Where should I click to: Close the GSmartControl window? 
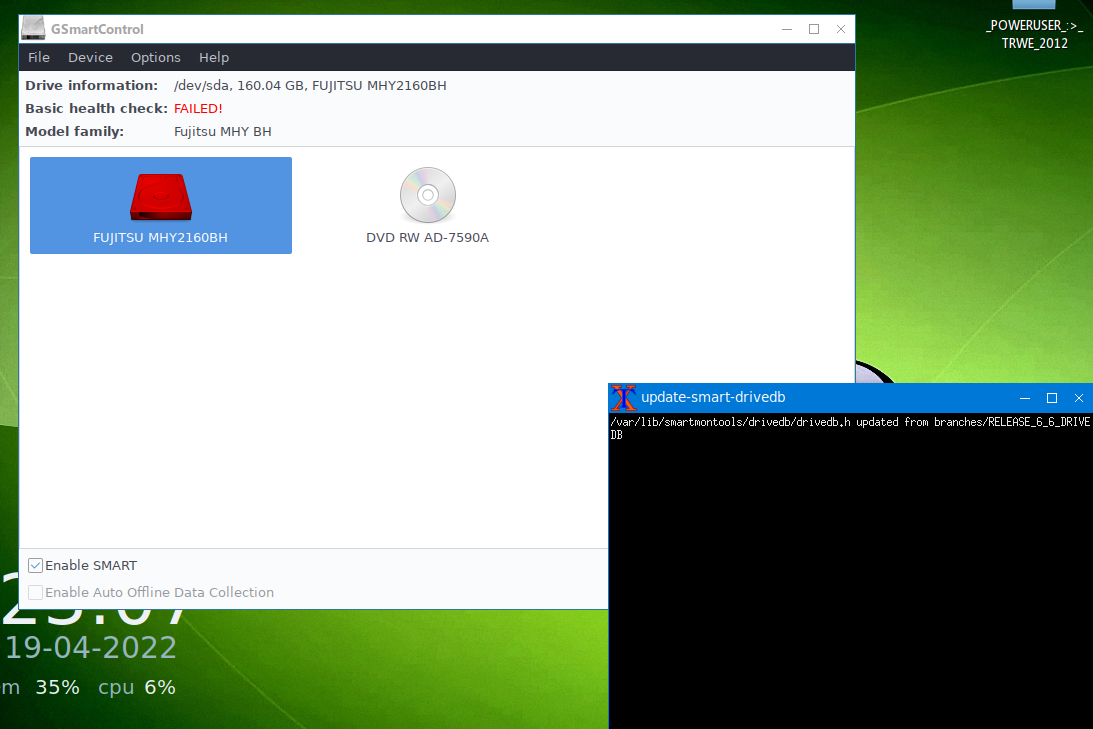pyautogui.click(x=841, y=29)
